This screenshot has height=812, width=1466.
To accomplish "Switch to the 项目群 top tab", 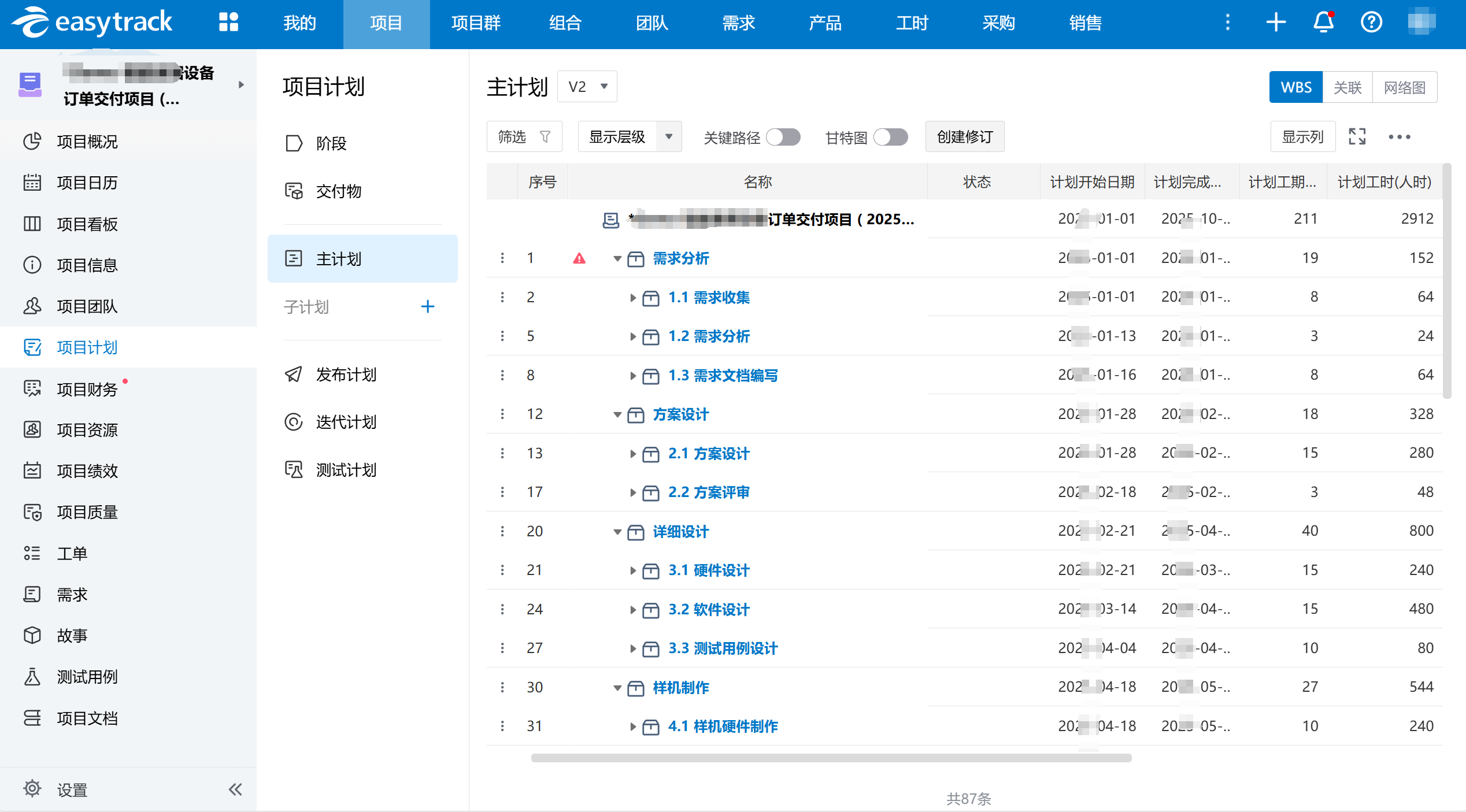I will pos(475,23).
